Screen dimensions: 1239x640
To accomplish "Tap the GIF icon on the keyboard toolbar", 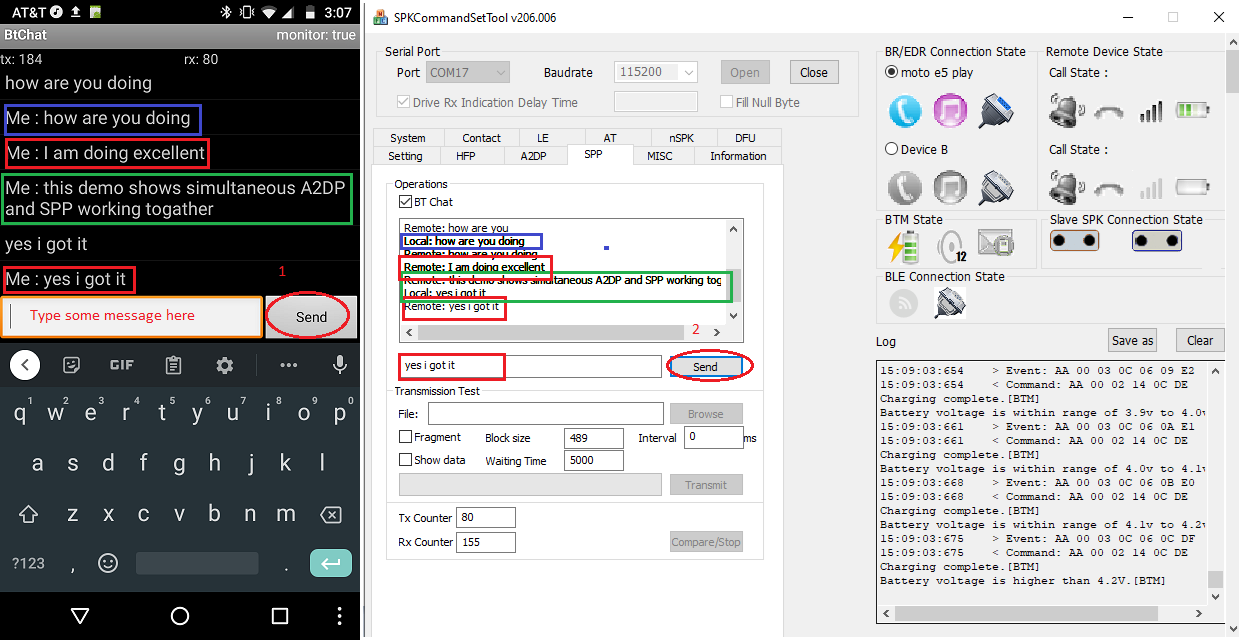I will coord(122,365).
